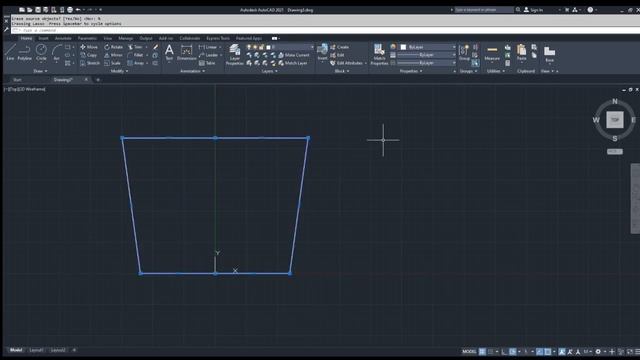Click the new drawing tab plus button
This screenshot has width=640, height=360.
[98, 80]
